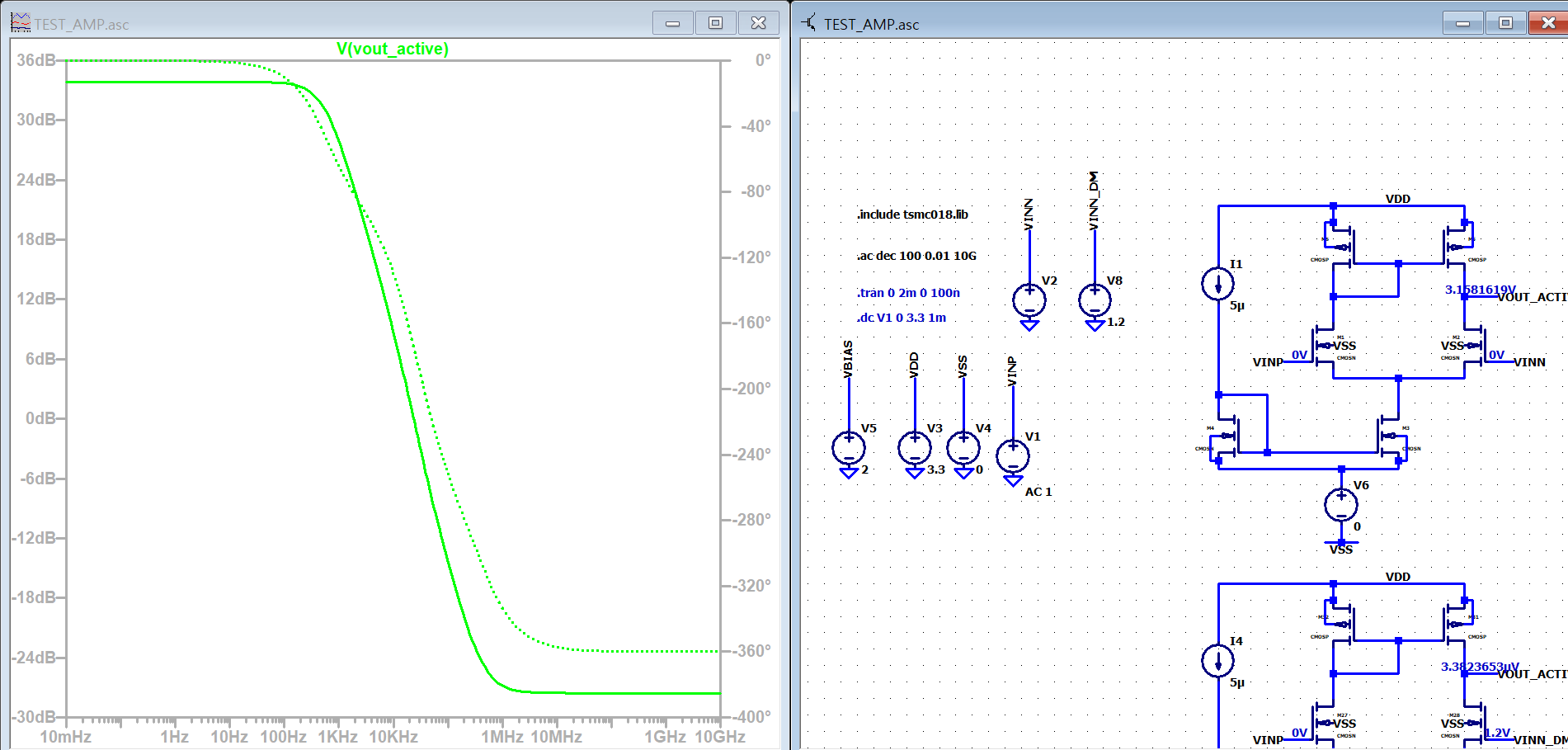Select voltage source V4 symbol
Viewport: 1568px width, 750px height.
(x=963, y=448)
